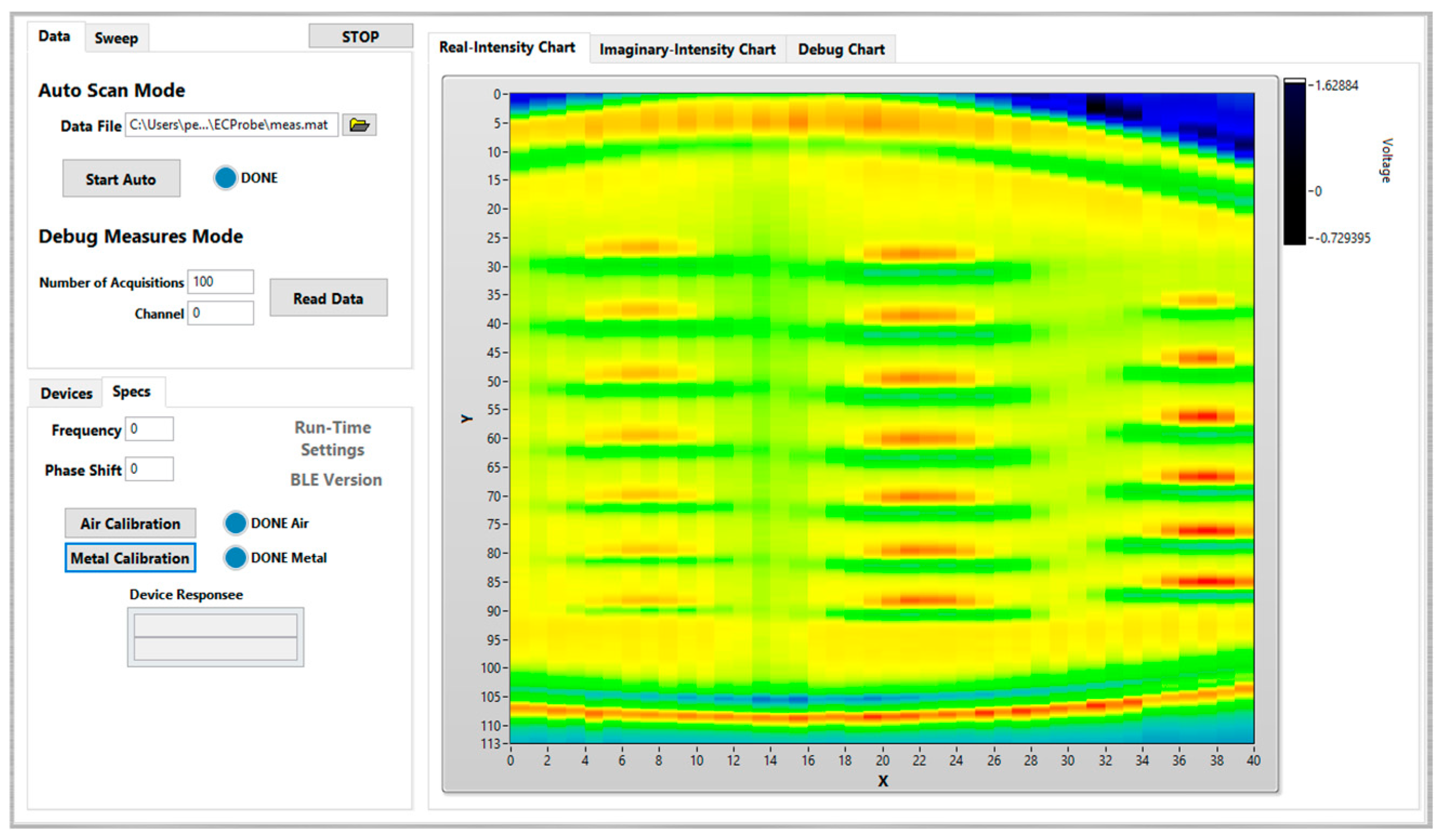The width and height of the screenshot is (1441, 840).
Task: Click the Number of Acquisitions field
Action: pos(220,282)
